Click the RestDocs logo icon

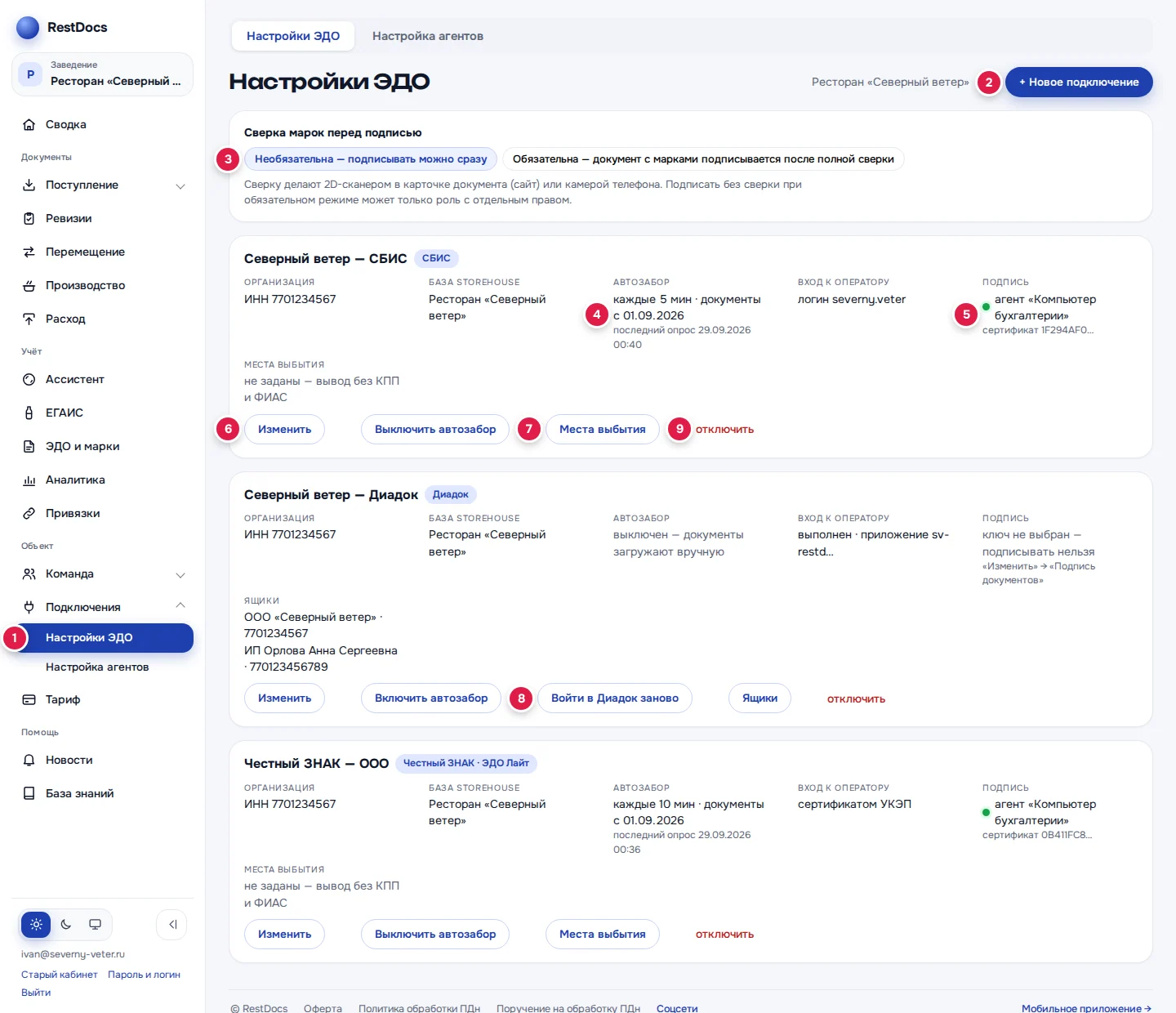click(x=28, y=28)
